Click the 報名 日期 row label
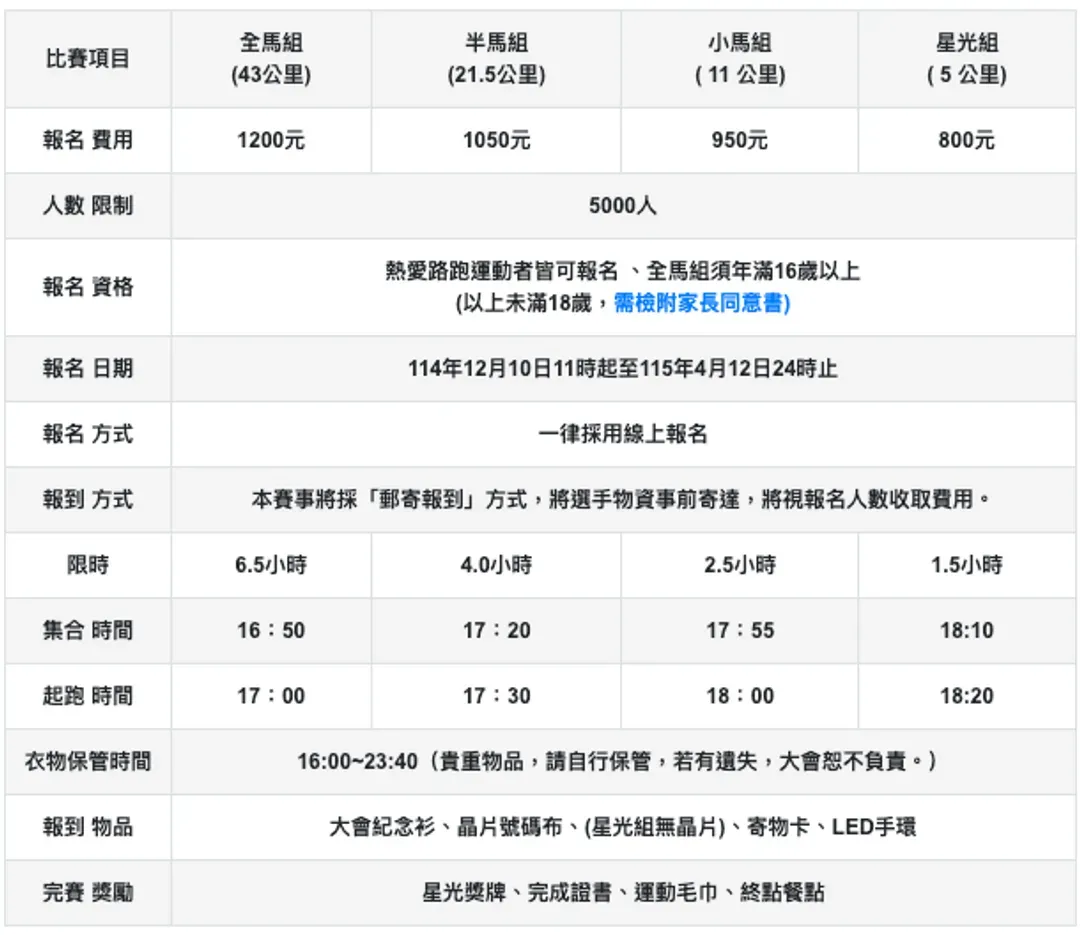This screenshot has width=1080, height=935. (87, 369)
